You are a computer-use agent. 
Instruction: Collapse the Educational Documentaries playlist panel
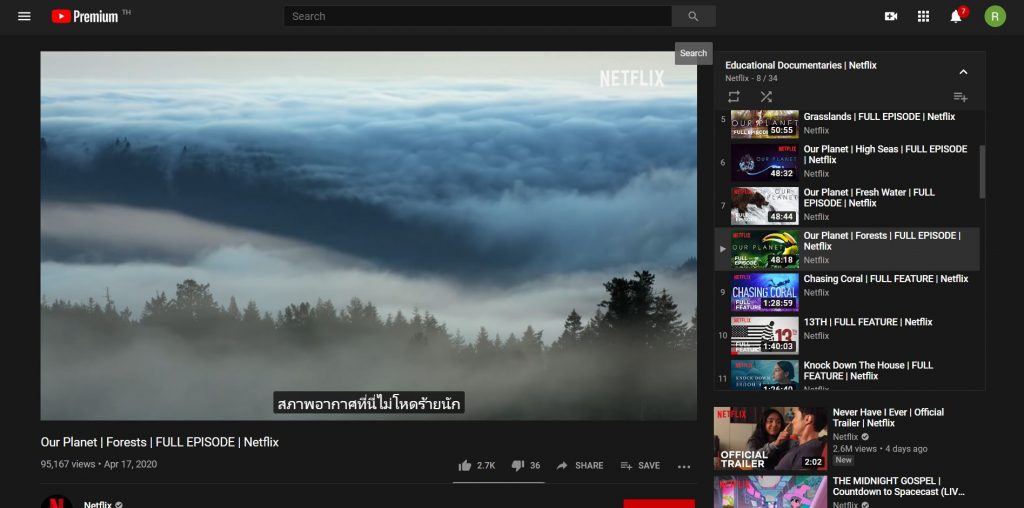tap(963, 72)
